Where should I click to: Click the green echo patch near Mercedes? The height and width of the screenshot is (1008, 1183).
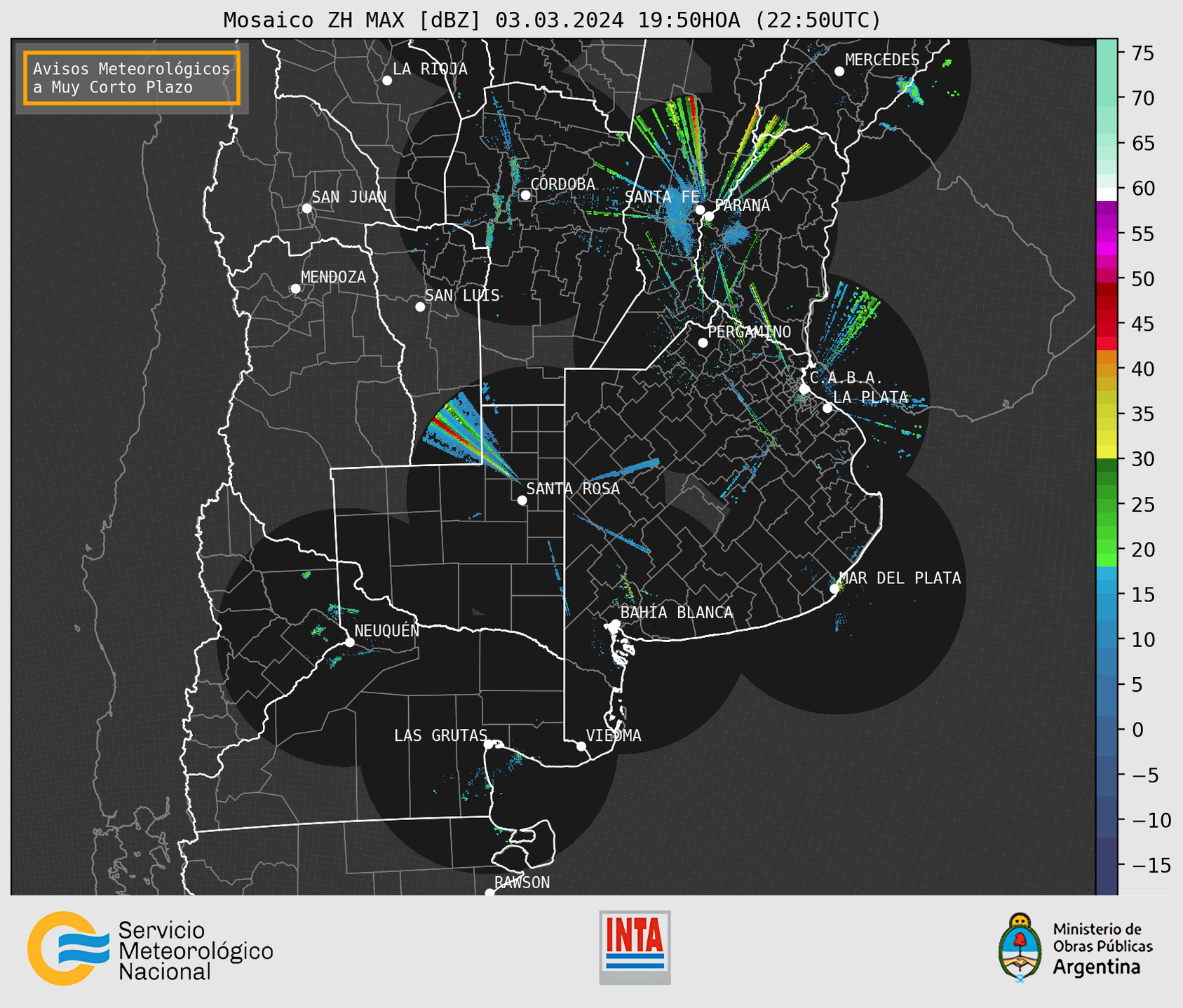(911, 91)
